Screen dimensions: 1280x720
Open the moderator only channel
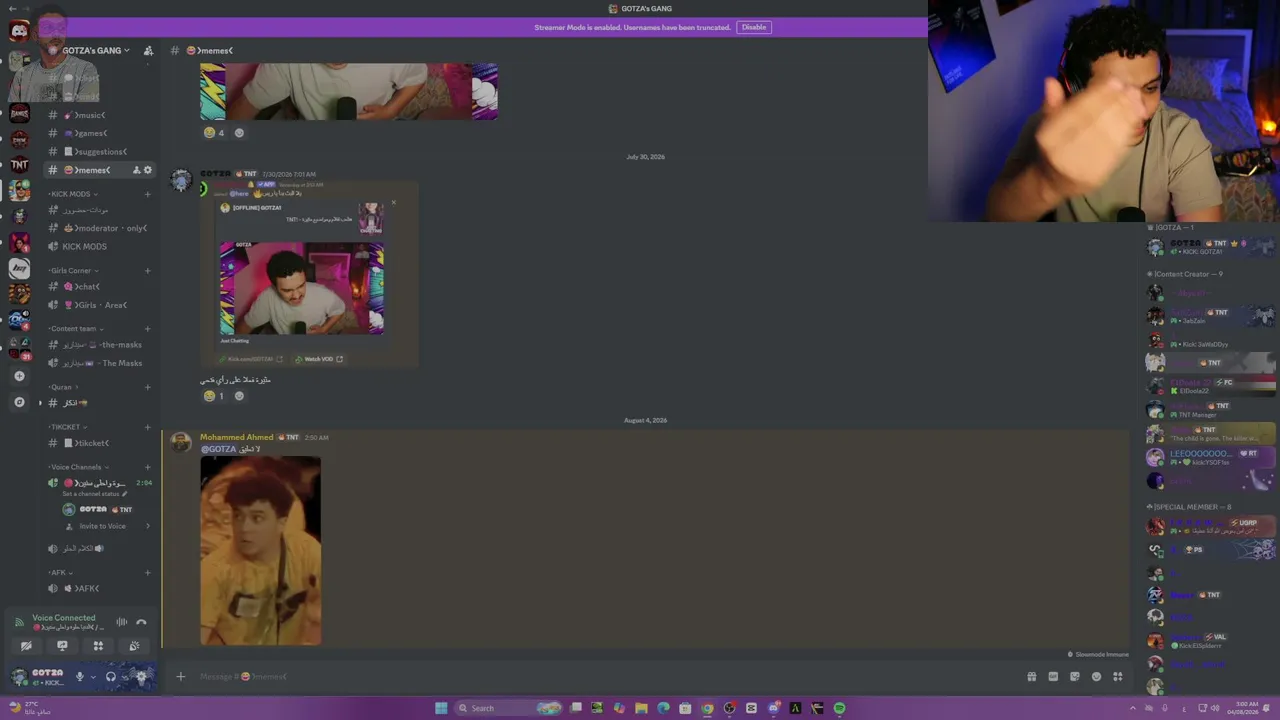pos(100,228)
